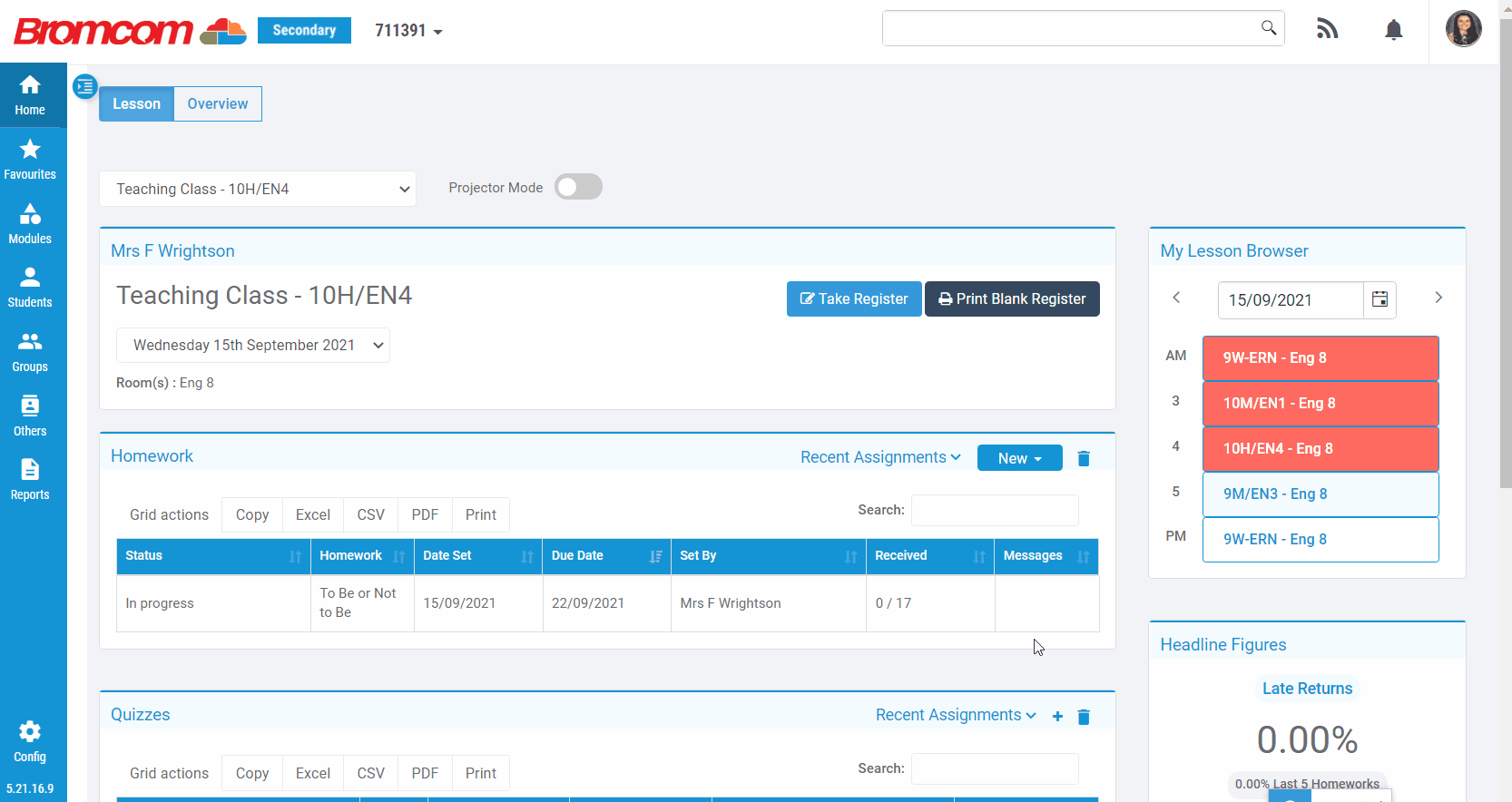The height and width of the screenshot is (802, 1512).
Task: Open the Reports sidebar icon
Action: (30, 480)
